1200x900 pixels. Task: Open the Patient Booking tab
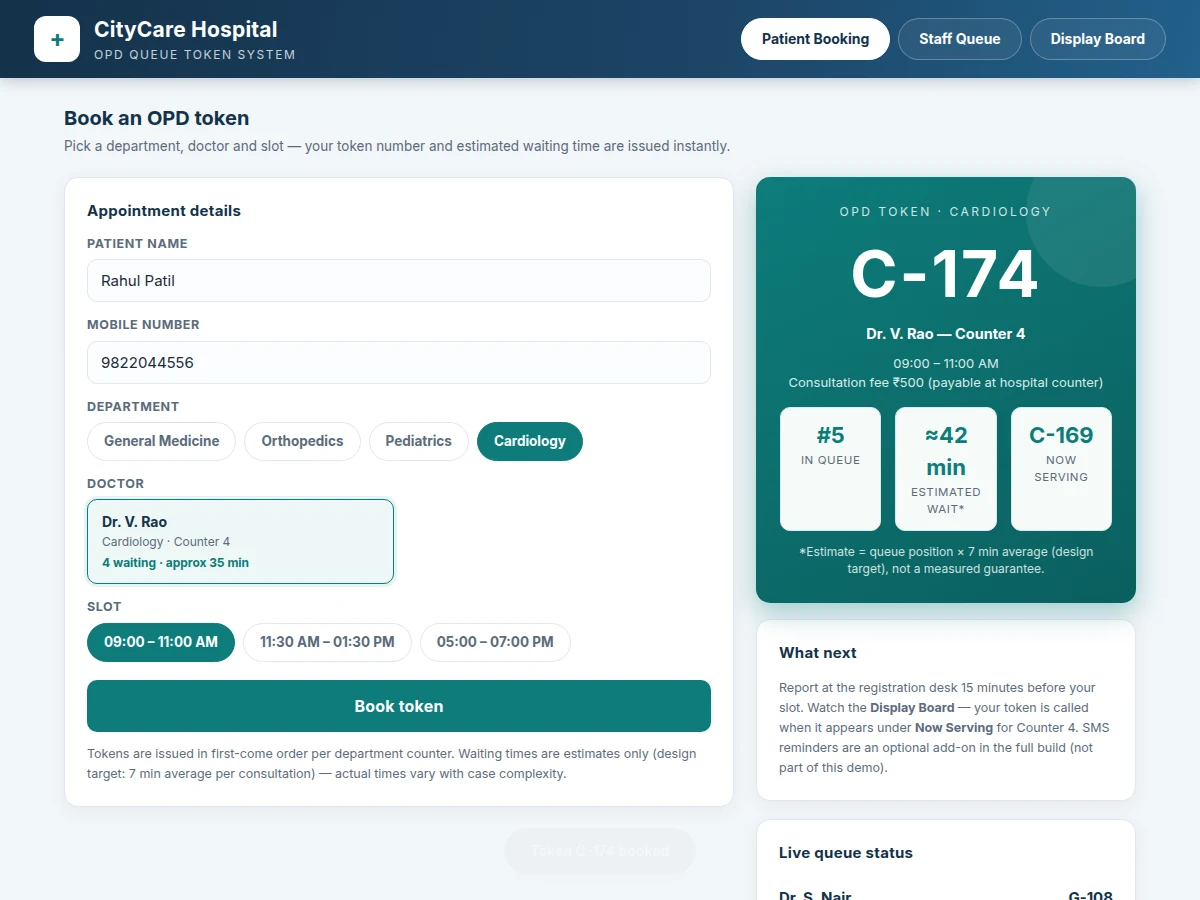(x=815, y=39)
